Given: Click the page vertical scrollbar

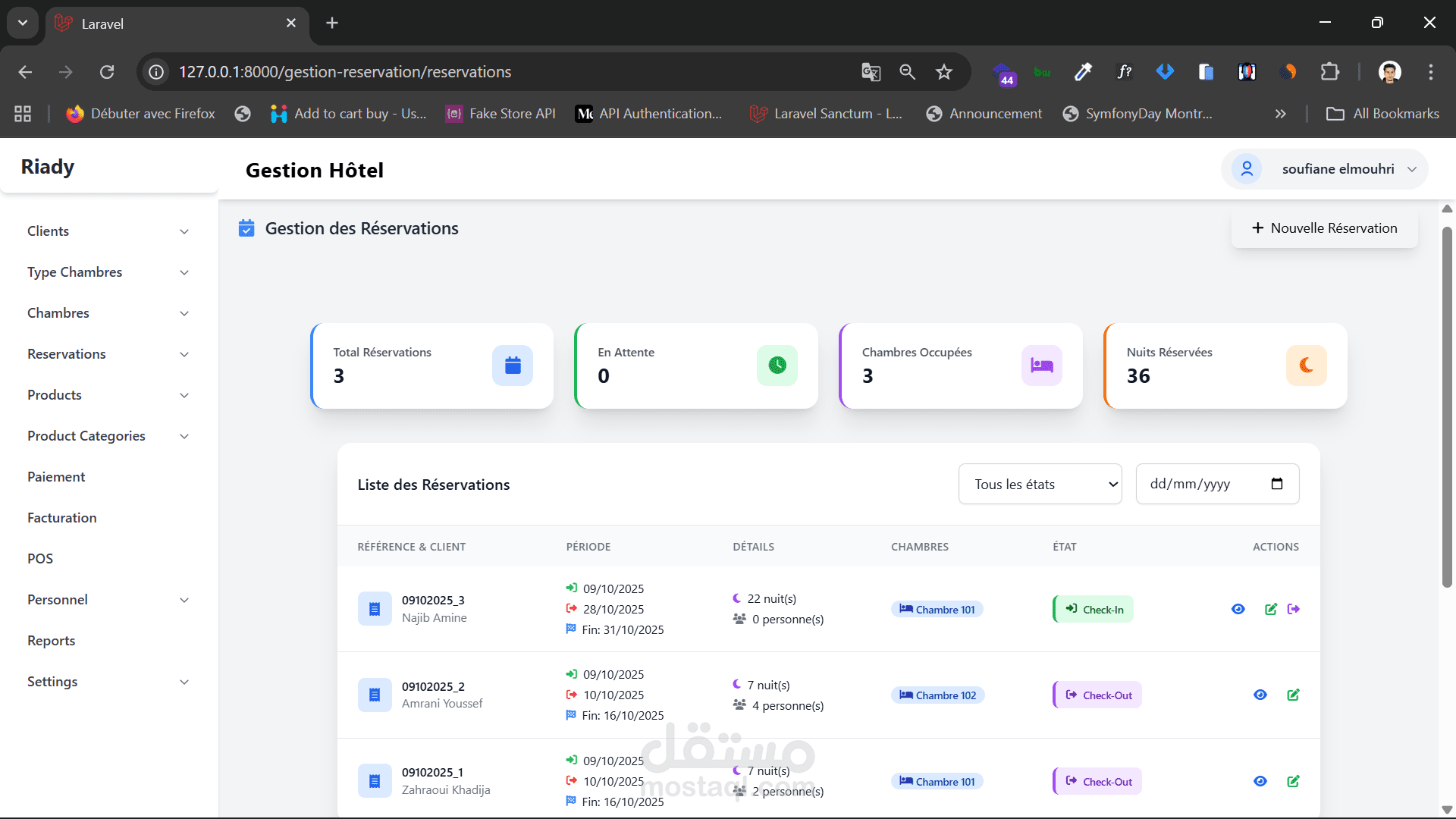Looking at the screenshot, I should [x=1447, y=409].
